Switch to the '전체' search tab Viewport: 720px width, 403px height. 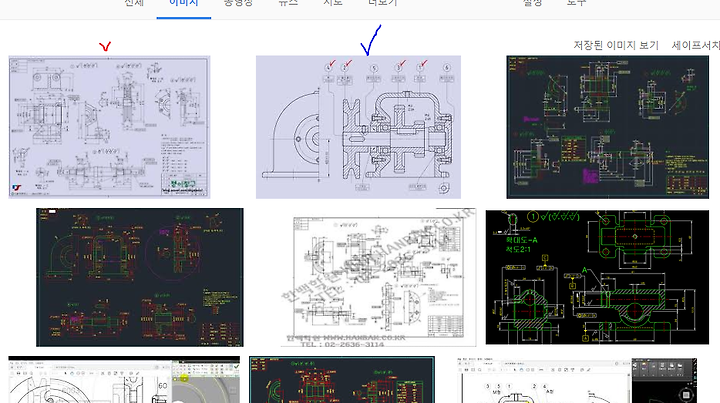(x=134, y=3)
